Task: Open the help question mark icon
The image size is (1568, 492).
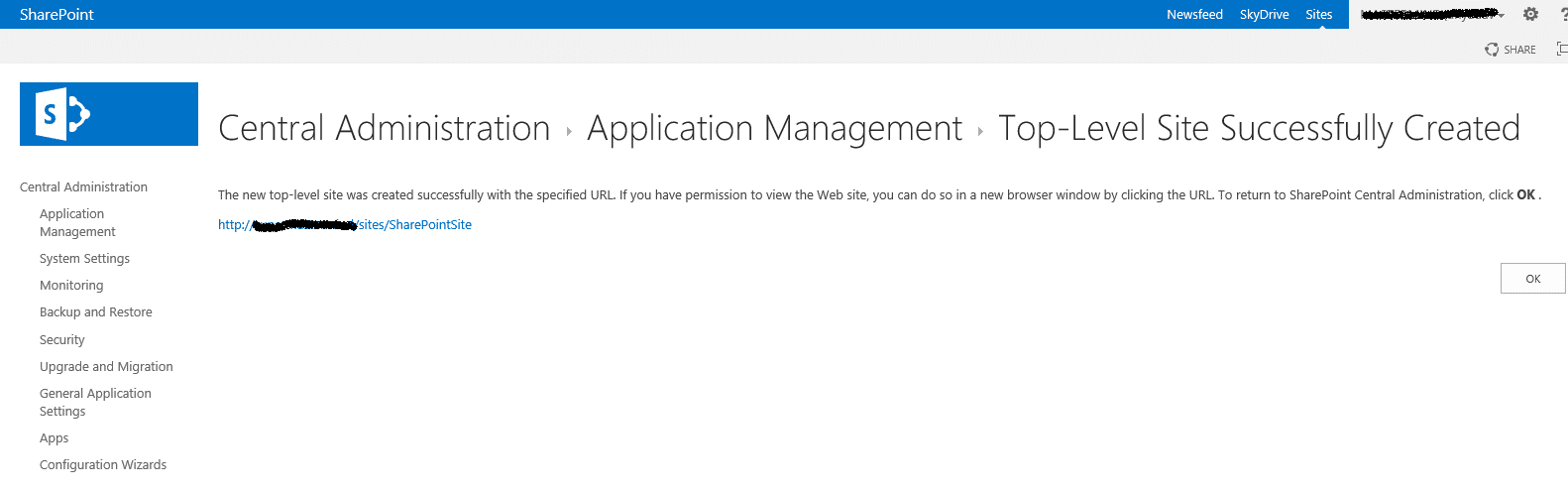Action: click(x=1563, y=14)
